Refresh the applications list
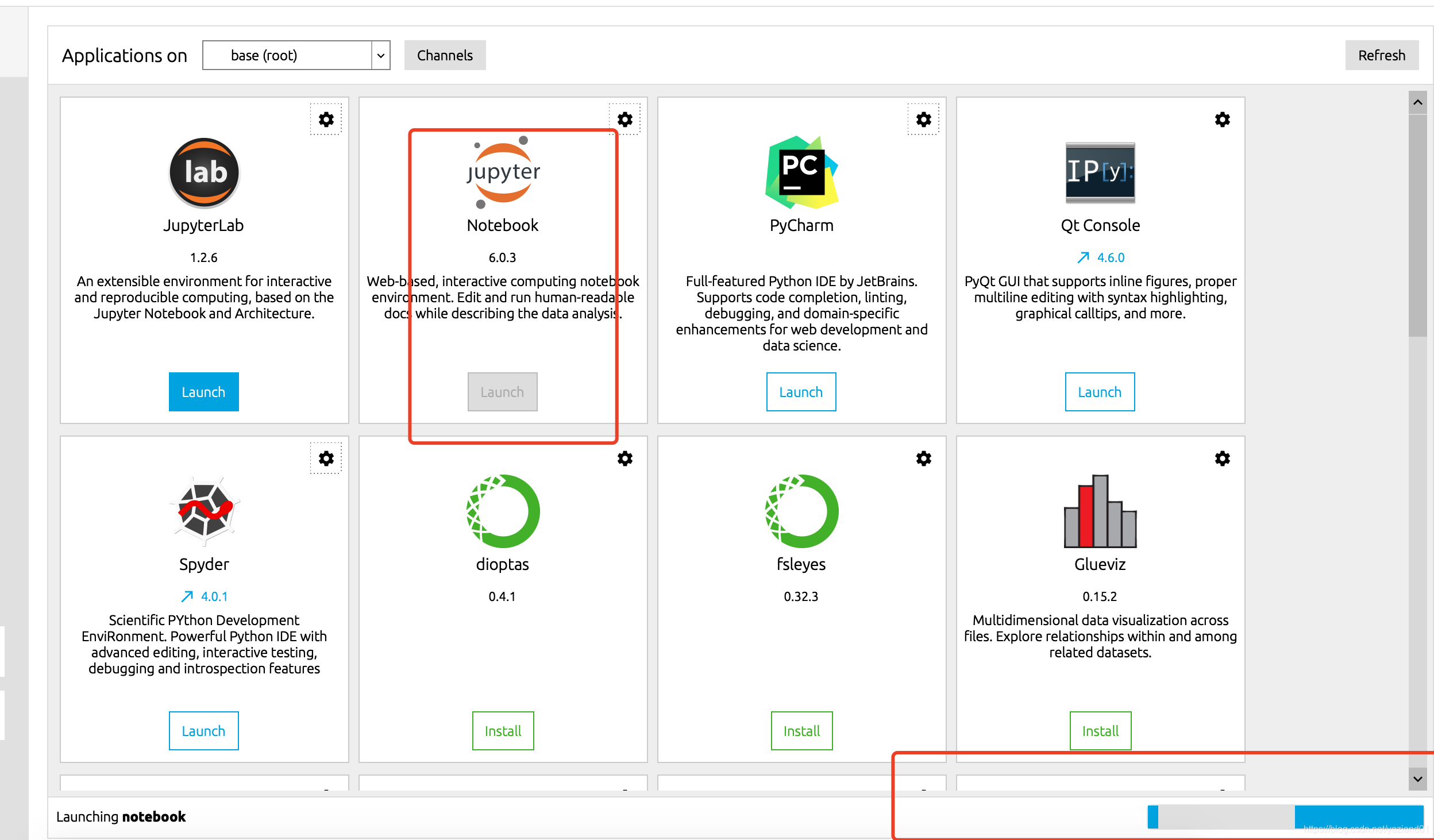Viewport: 1434px width, 840px height. [1382, 55]
